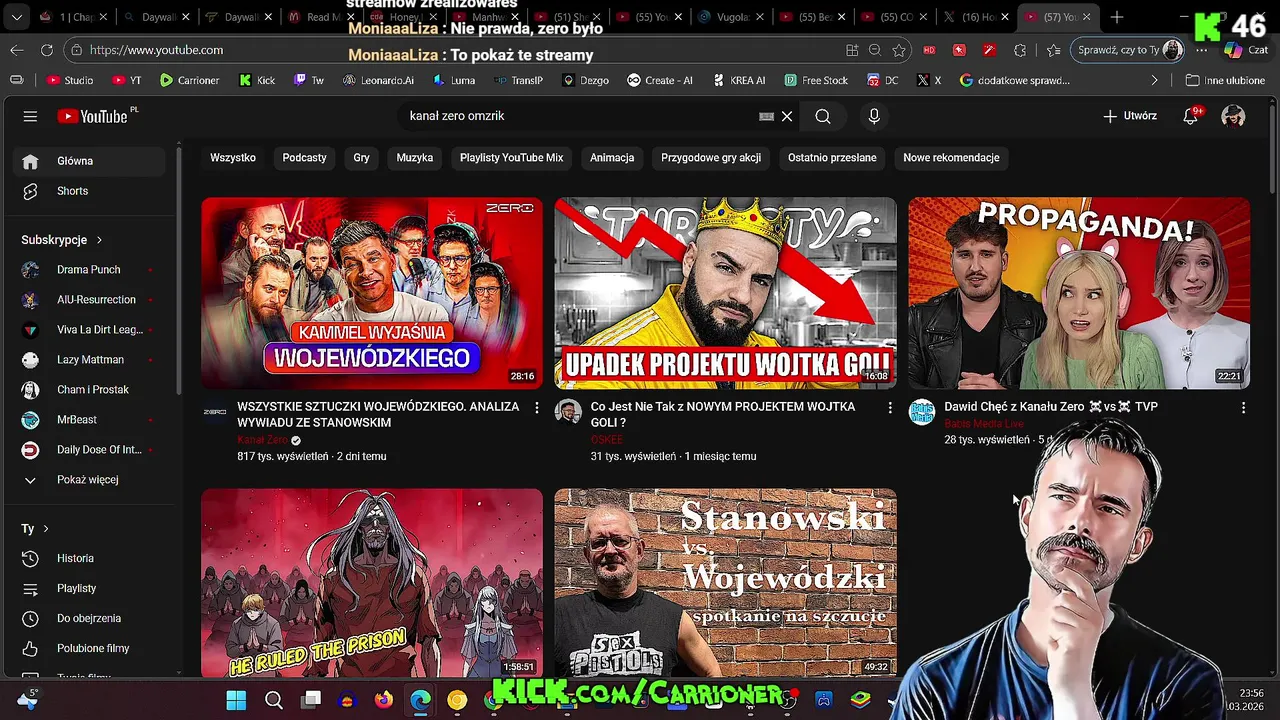Open Shorts in the sidebar
The height and width of the screenshot is (720, 1280).
90,191
